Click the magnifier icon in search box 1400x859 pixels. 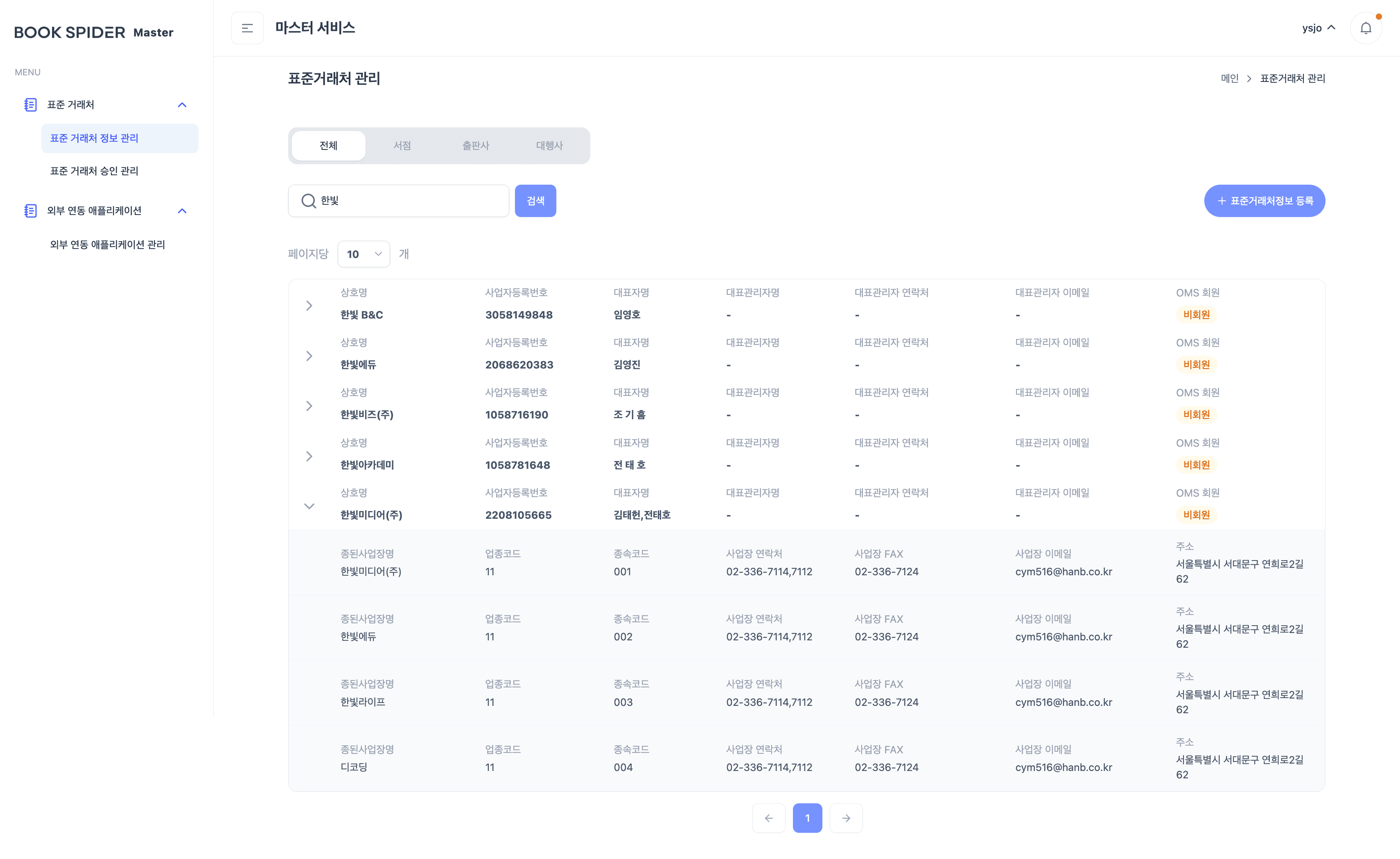308,201
